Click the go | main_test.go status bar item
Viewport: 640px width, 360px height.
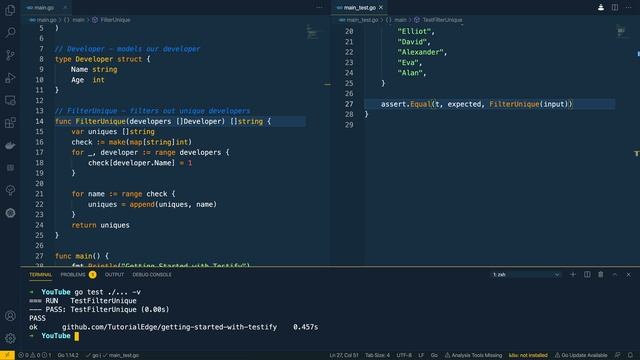[x=112, y=355]
